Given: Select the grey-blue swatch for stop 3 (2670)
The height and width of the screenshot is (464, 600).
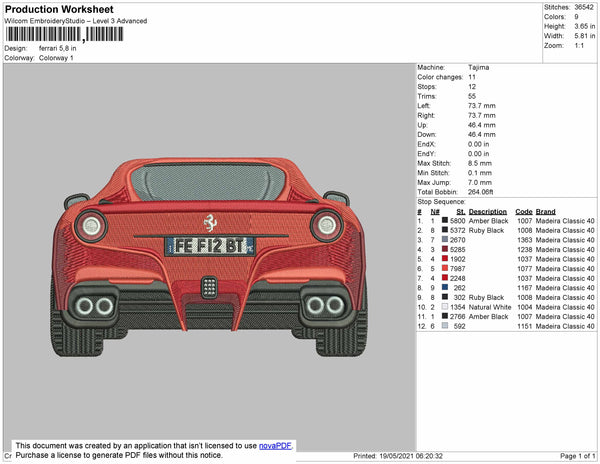Looking at the screenshot, I should pos(445,239).
